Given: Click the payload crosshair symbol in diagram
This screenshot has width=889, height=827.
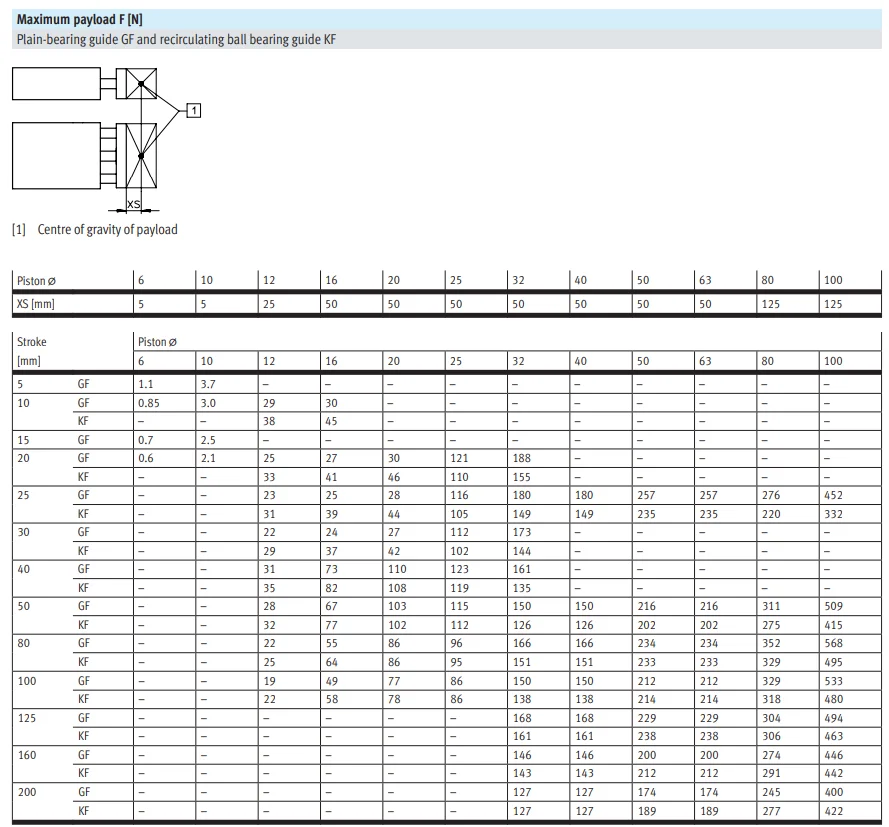Looking at the screenshot, I should (140, 82).
